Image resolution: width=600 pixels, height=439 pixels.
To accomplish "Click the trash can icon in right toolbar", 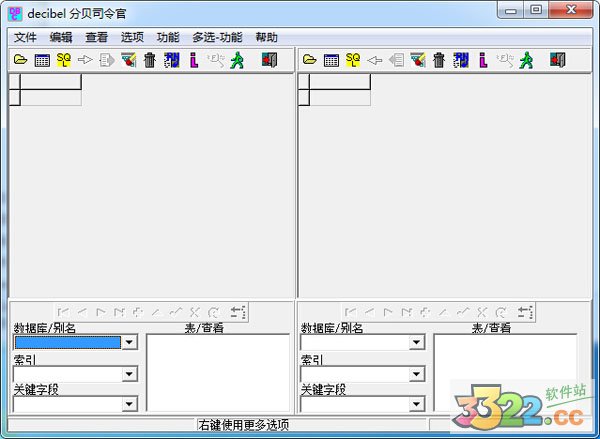I will (x=439, y=60).
